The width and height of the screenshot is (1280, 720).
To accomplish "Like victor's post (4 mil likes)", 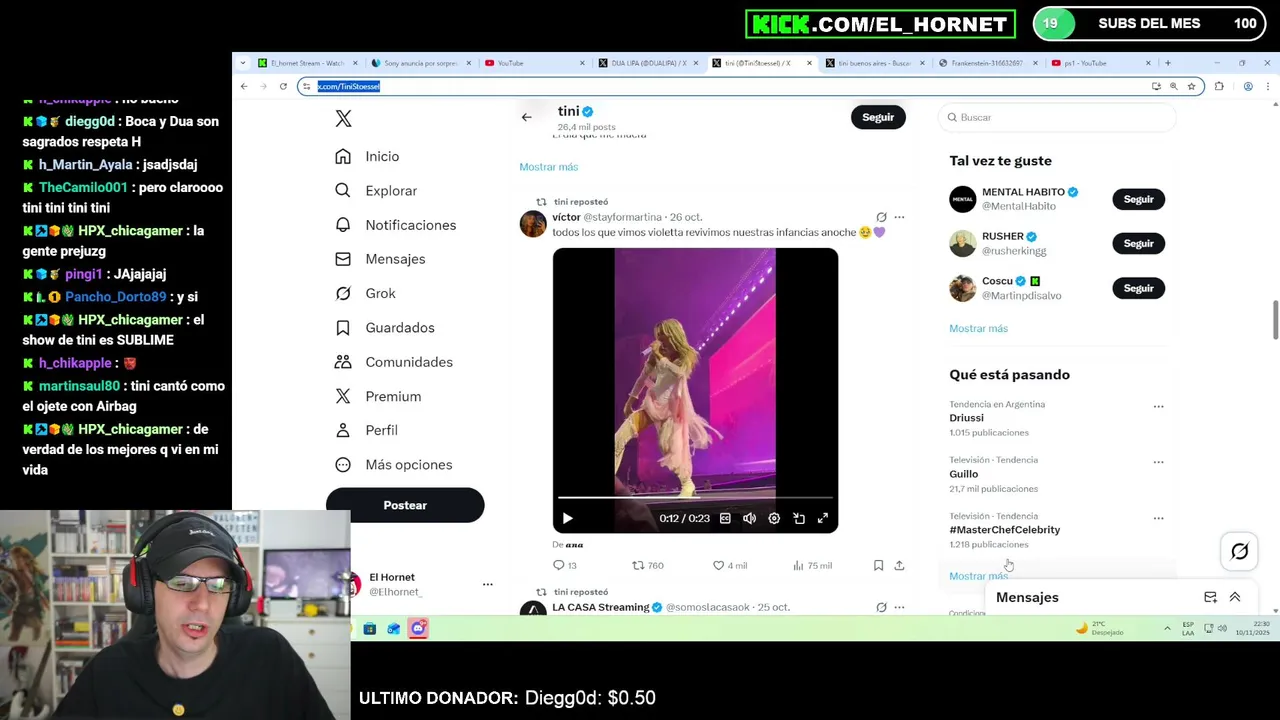I will [730, 565].
